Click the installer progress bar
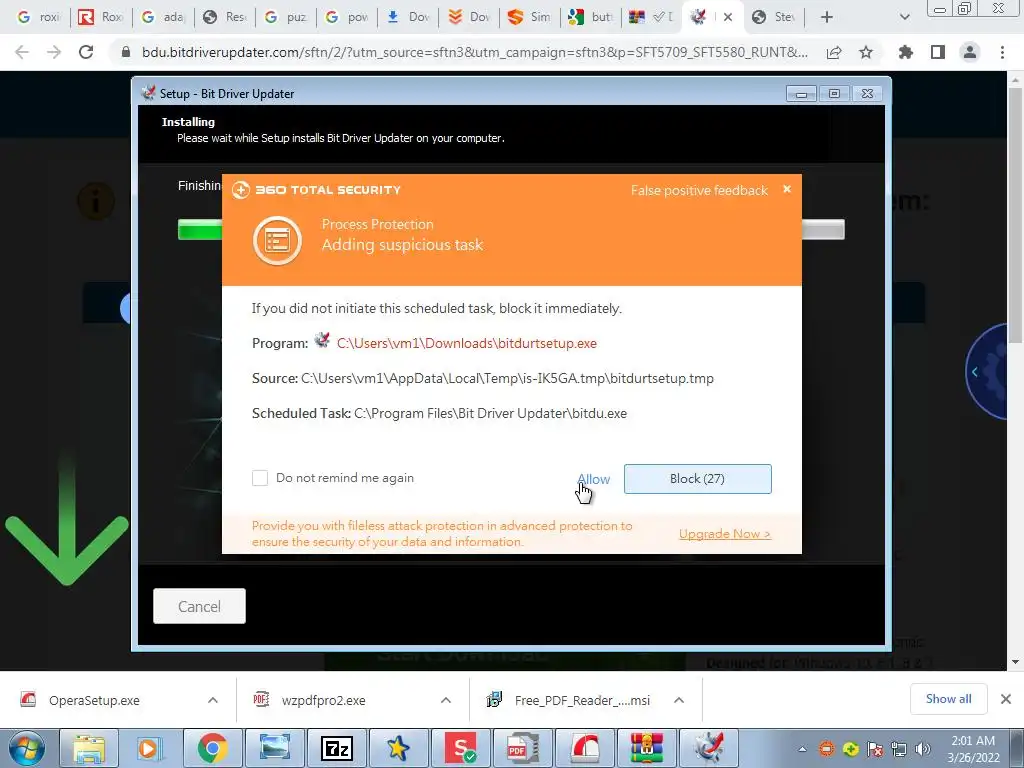1024x768 pixels. tap(511, 229)
